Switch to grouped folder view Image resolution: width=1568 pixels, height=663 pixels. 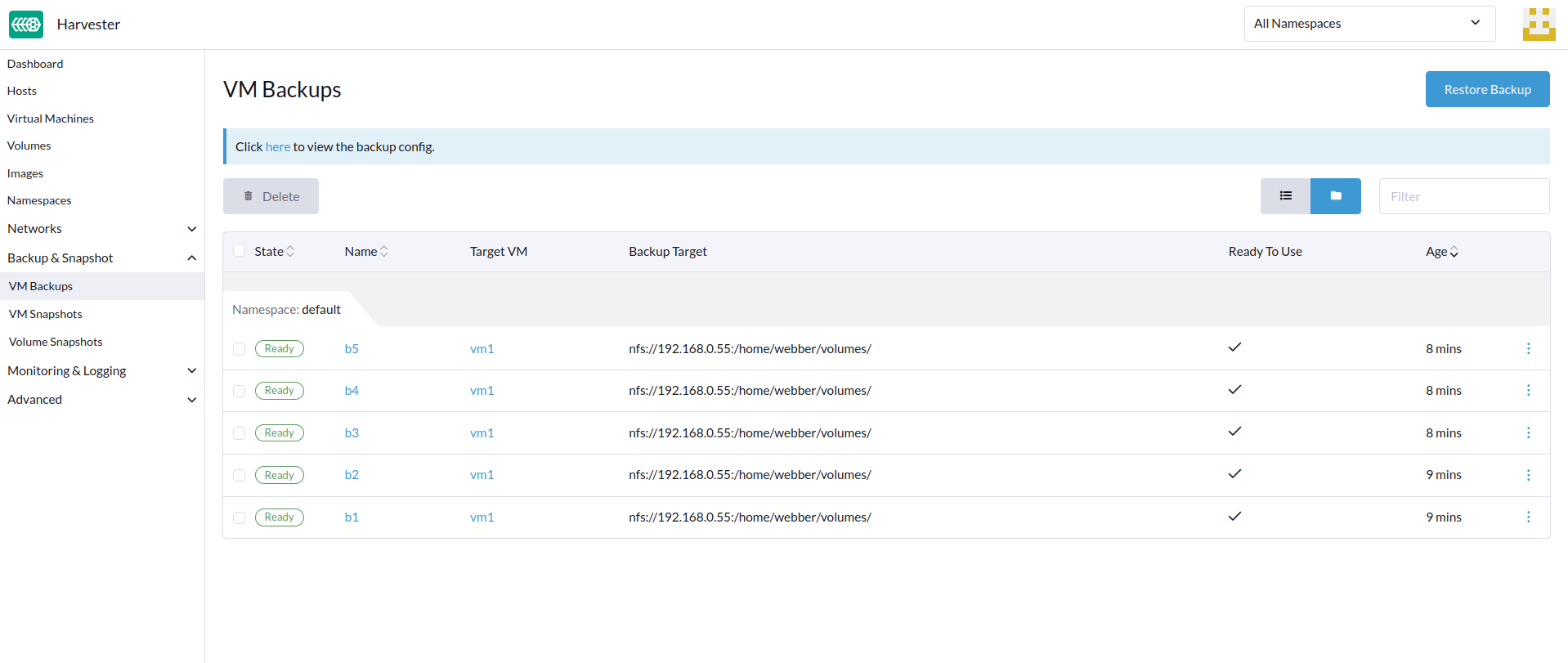pyautogui.click(x=1335, y=196)
